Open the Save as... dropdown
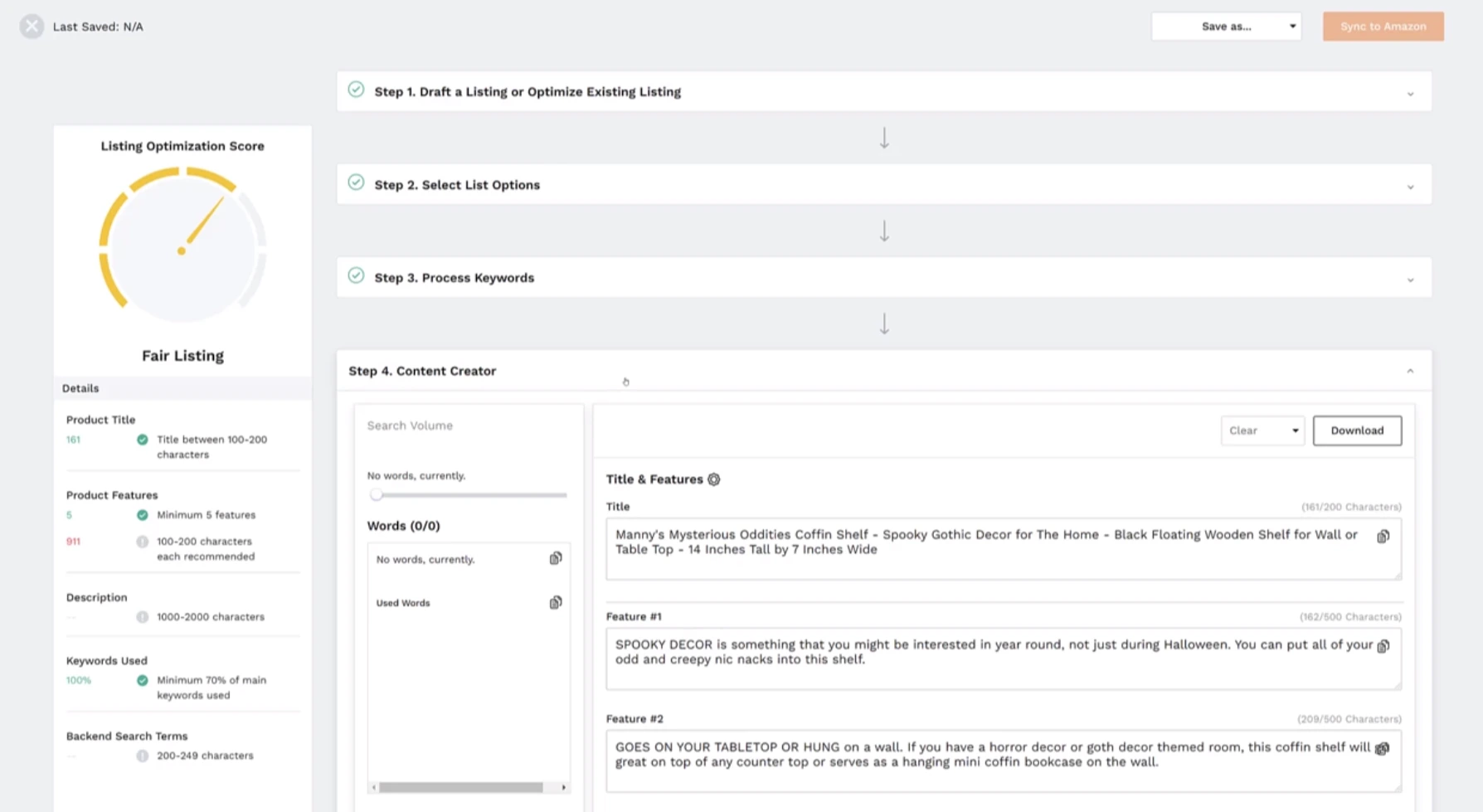 click(1225, 27)
